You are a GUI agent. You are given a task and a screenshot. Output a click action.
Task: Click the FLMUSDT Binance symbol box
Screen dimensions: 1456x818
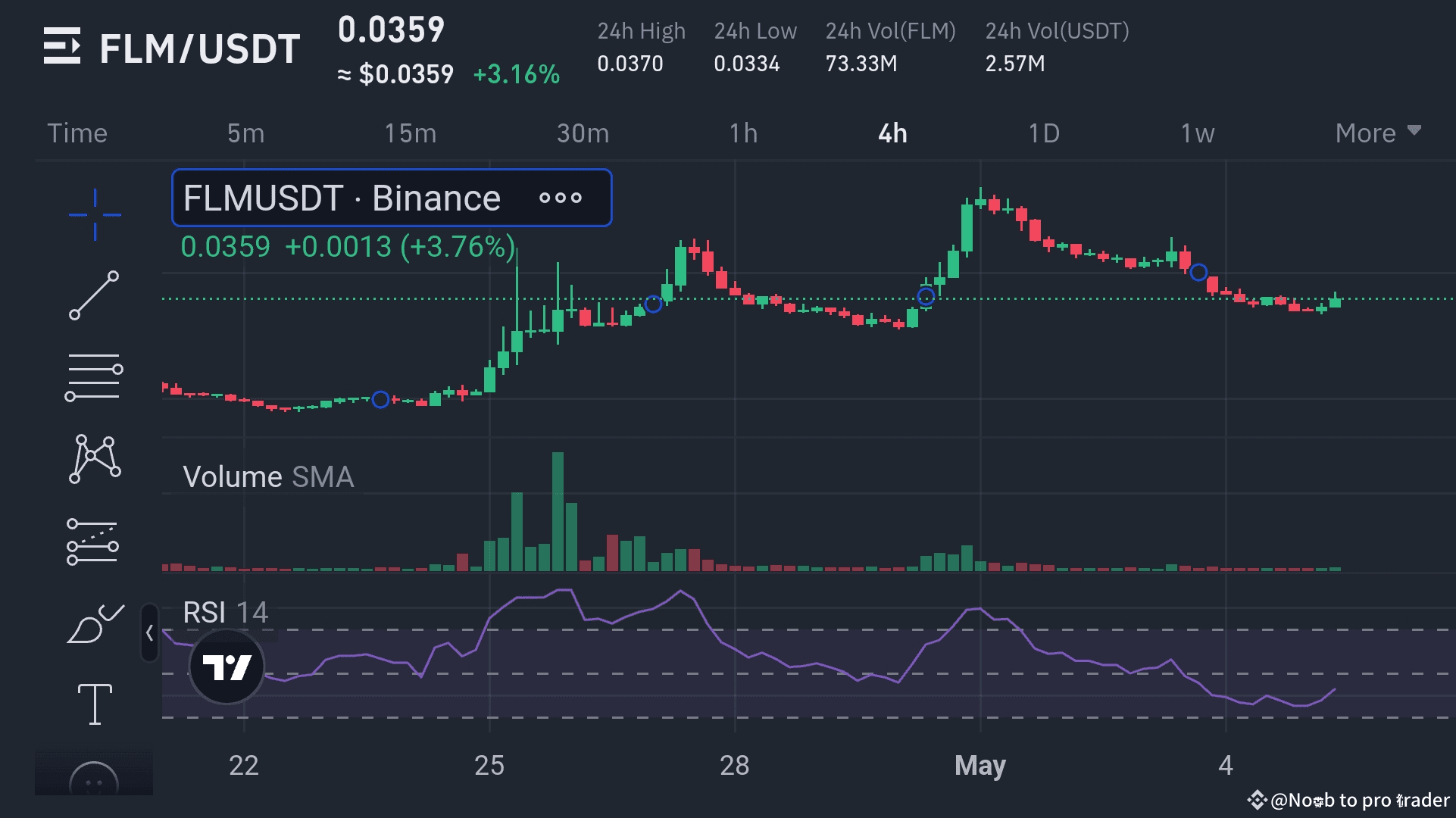(x=342, y=198)
